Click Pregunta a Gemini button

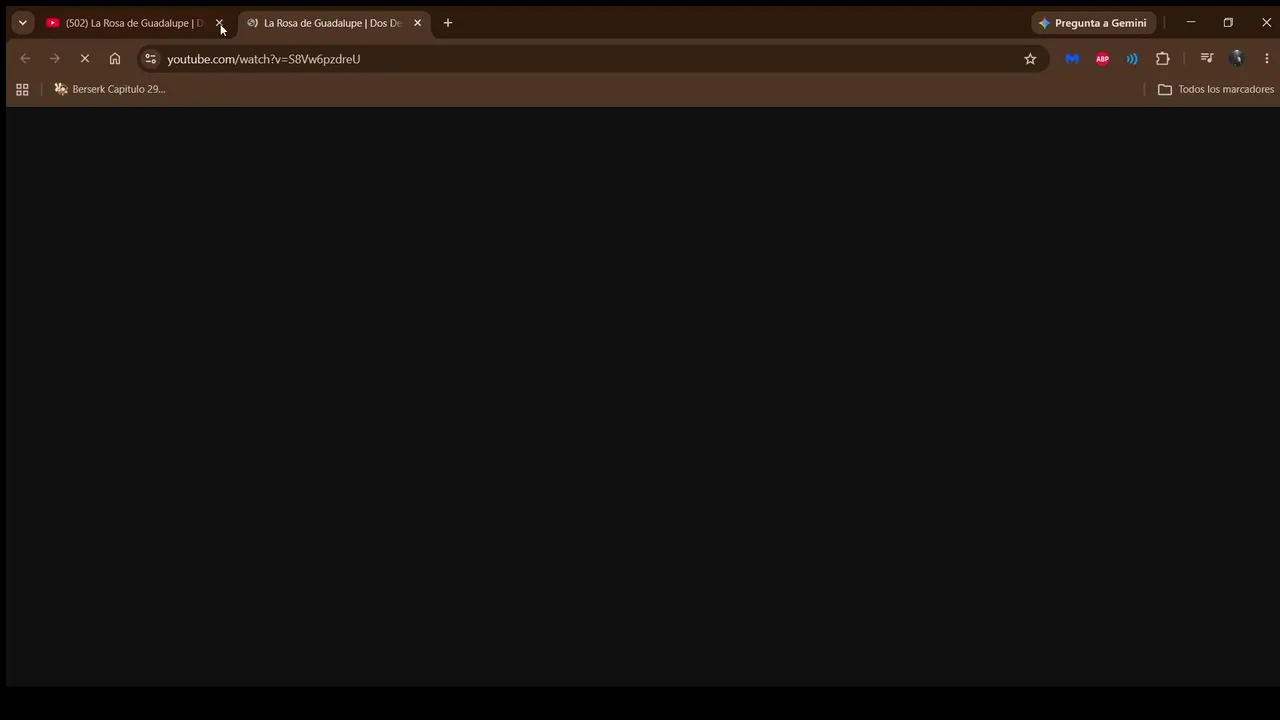click(x=1093, y=23)
